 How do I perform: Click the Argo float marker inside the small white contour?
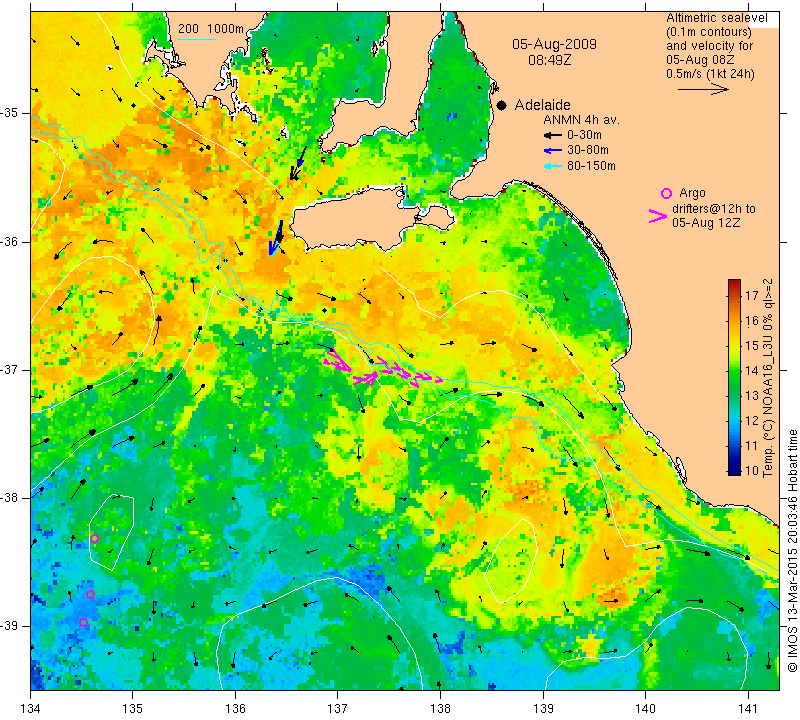tap(94, 538)
